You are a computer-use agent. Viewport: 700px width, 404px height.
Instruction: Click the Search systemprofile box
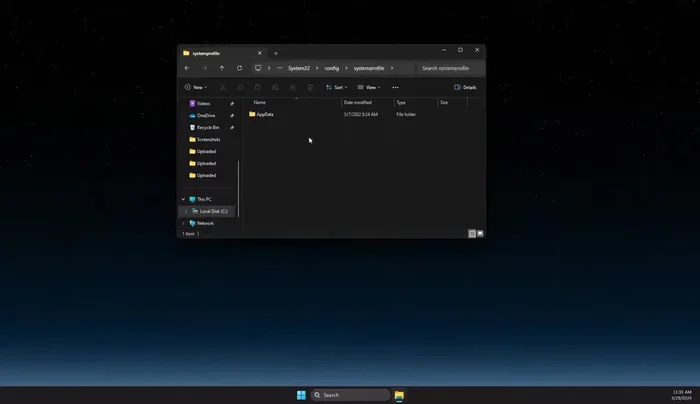pos(448,68)
